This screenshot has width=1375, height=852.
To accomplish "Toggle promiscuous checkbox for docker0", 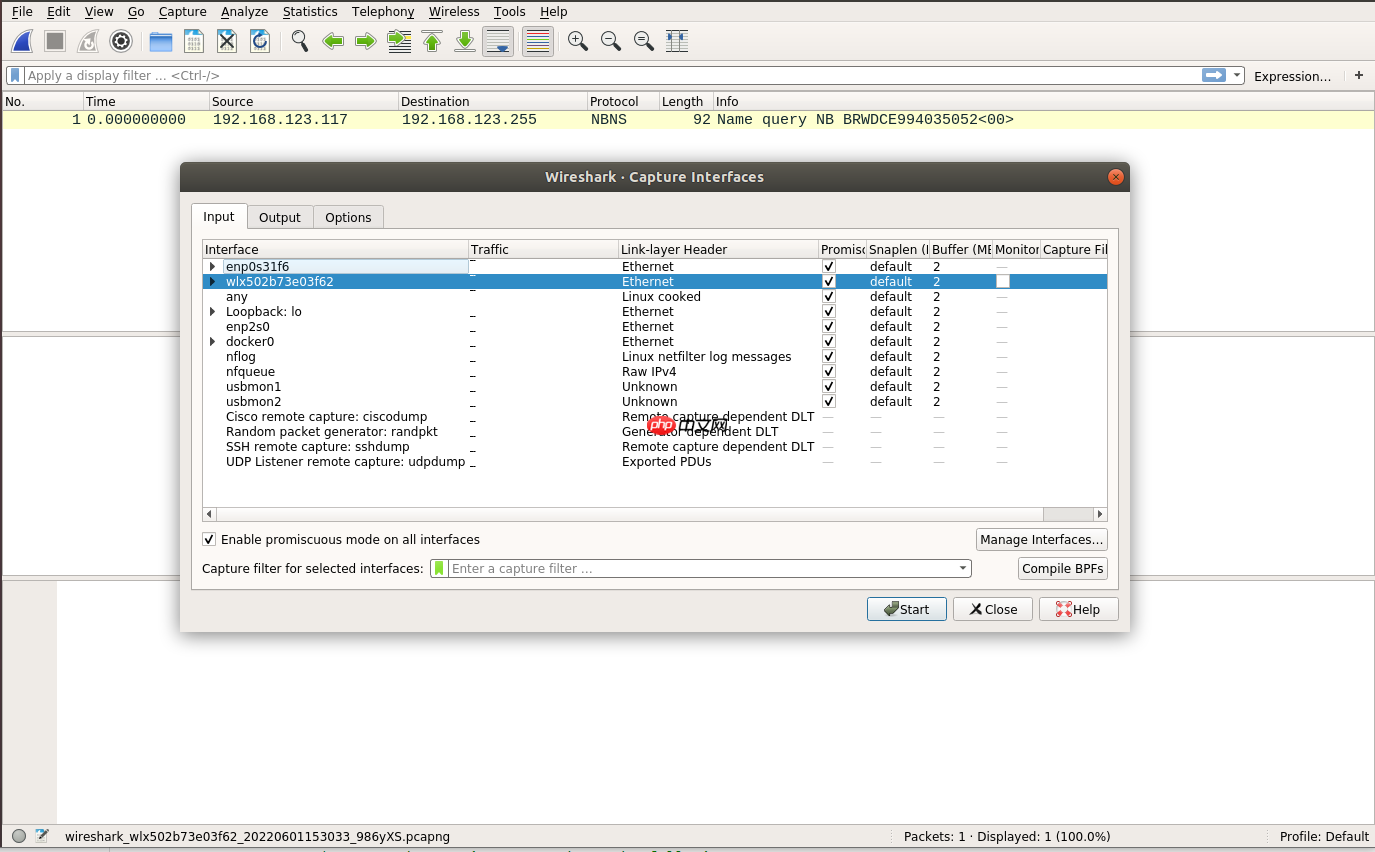I will 828,342.
